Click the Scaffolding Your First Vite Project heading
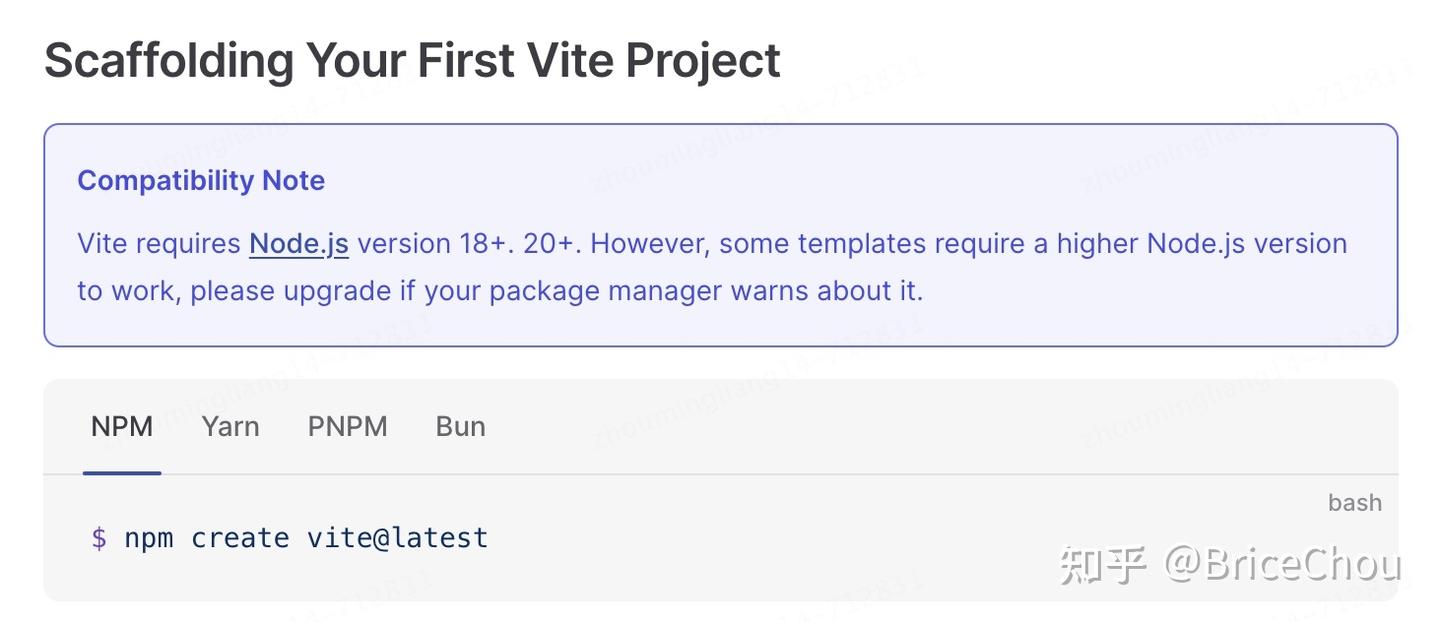The width and height of the screenshot is (1440, 622). pyautogui.click(x=412, y=60)
